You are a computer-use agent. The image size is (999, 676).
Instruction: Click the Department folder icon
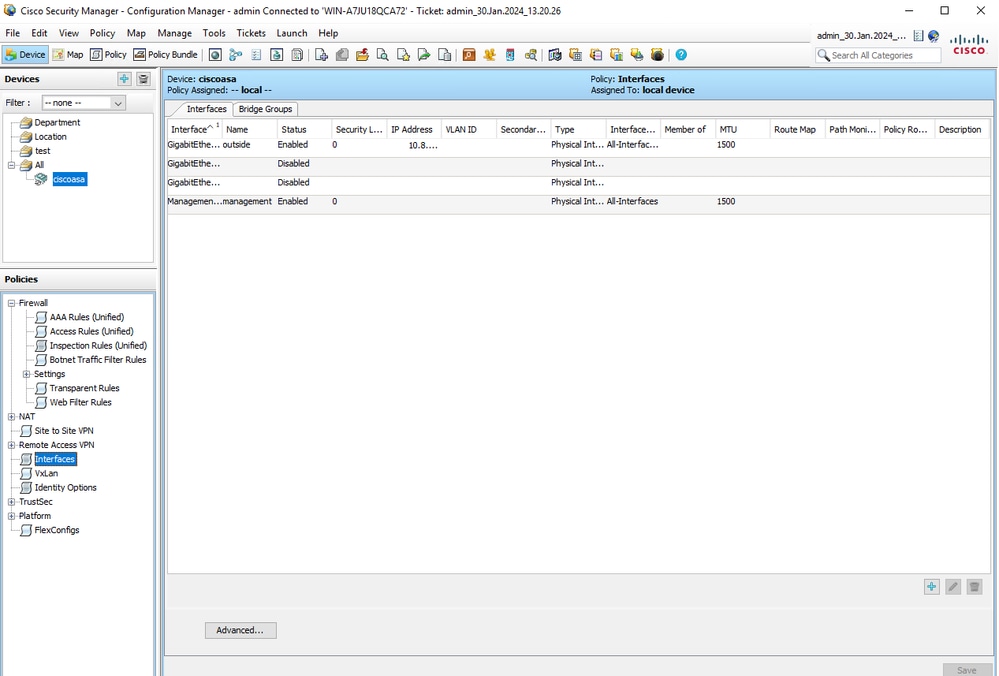click(25, 122)
